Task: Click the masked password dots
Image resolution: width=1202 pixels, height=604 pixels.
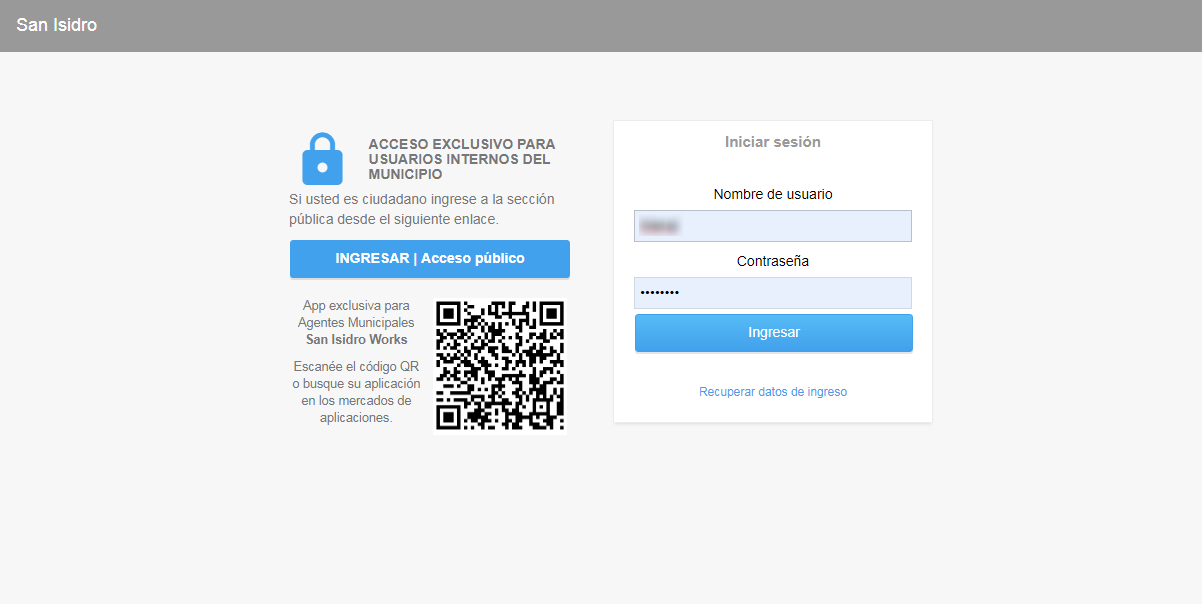Action: (x=659, y=293)
